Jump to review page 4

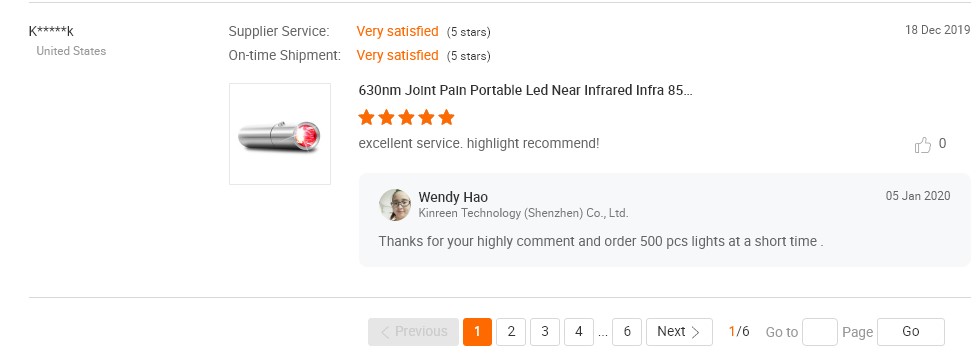point(579,332)
